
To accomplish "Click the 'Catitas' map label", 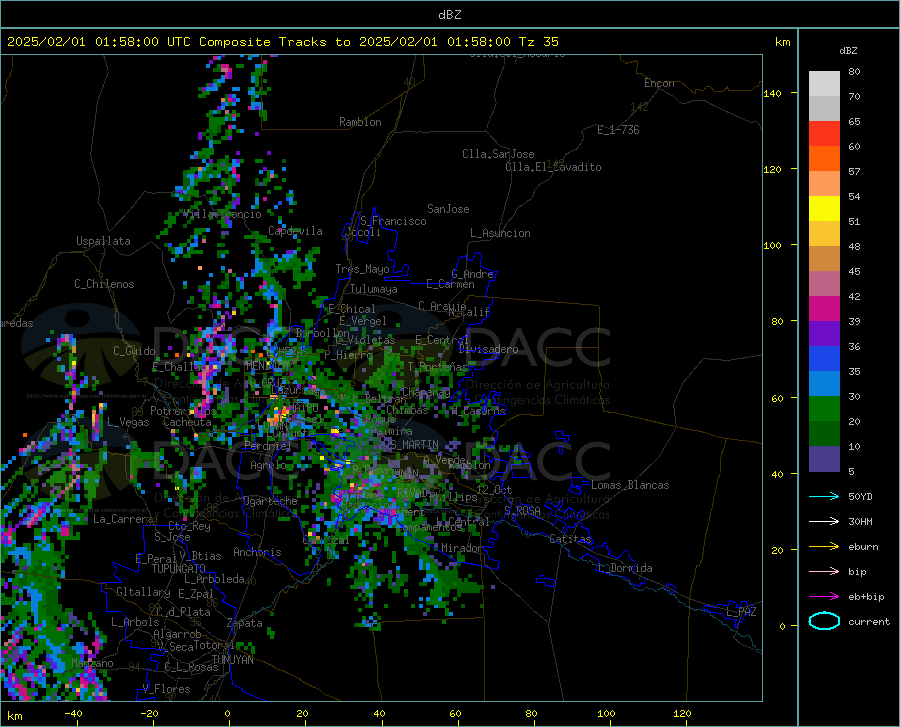I will [570, 539].
